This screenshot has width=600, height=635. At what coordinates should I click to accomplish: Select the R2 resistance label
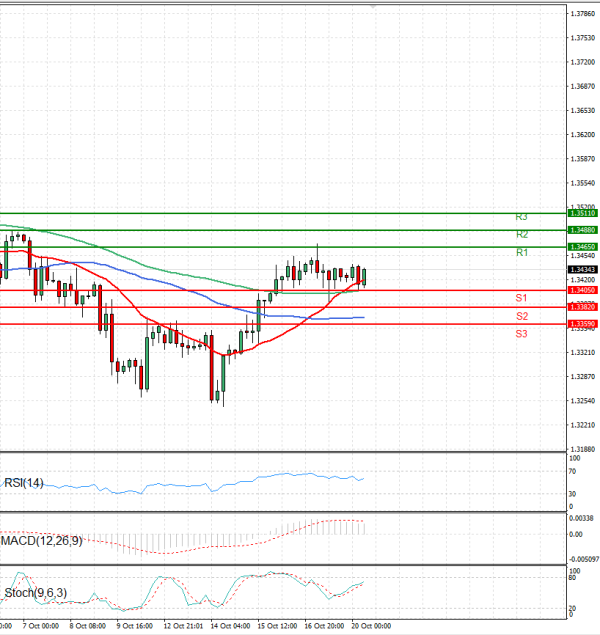pos(521,235)
